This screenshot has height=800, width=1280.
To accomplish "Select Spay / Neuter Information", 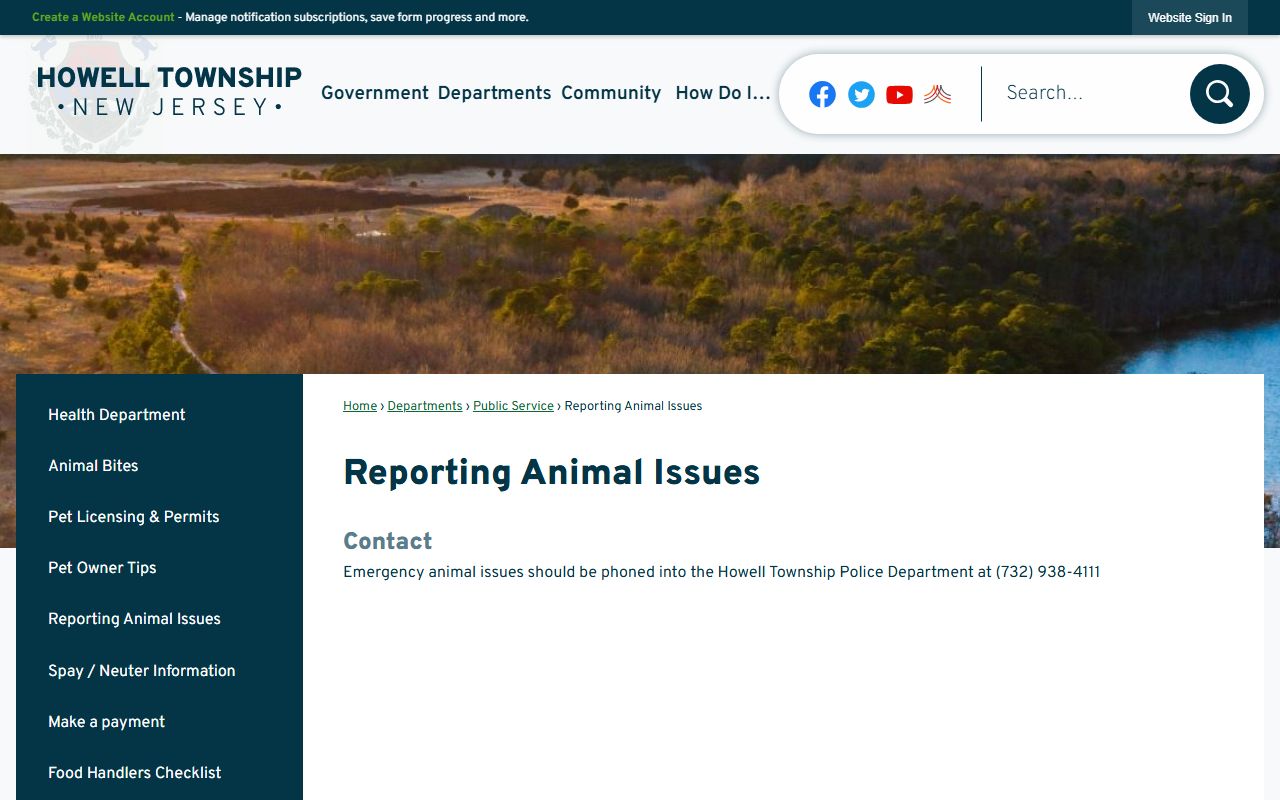I will point(142,671).
